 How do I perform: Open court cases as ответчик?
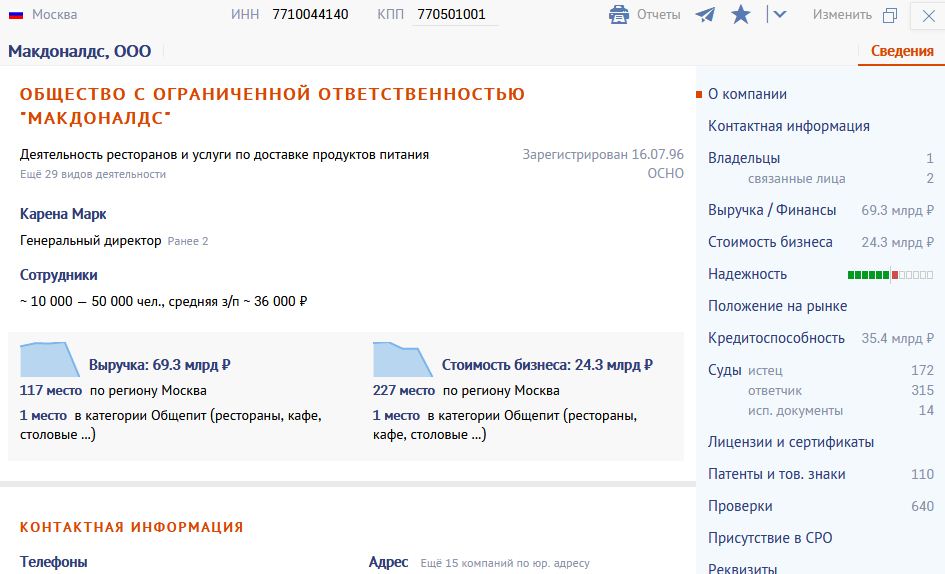[775, 391]
